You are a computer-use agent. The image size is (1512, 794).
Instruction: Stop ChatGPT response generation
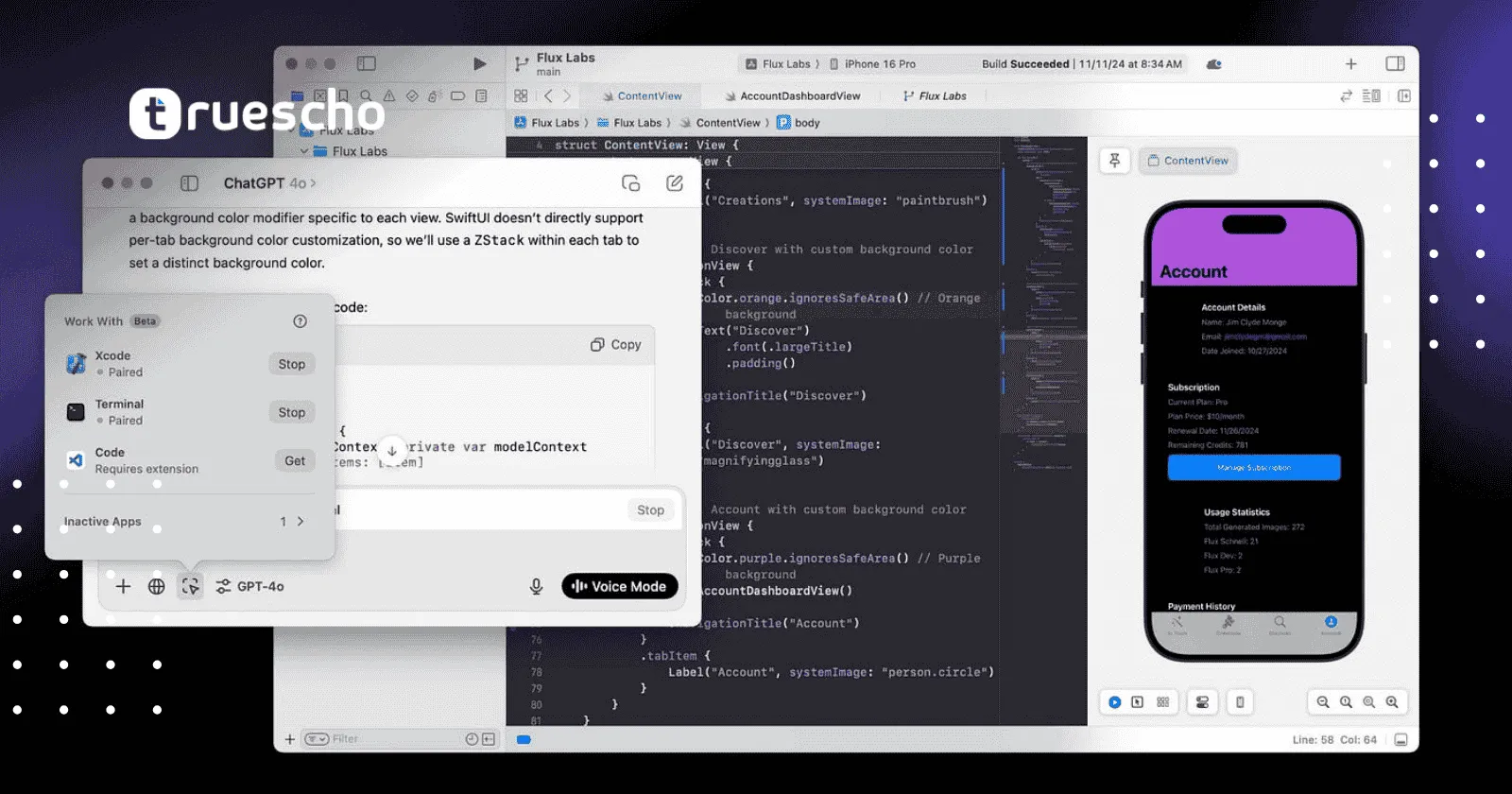click(x=650, y=510)
